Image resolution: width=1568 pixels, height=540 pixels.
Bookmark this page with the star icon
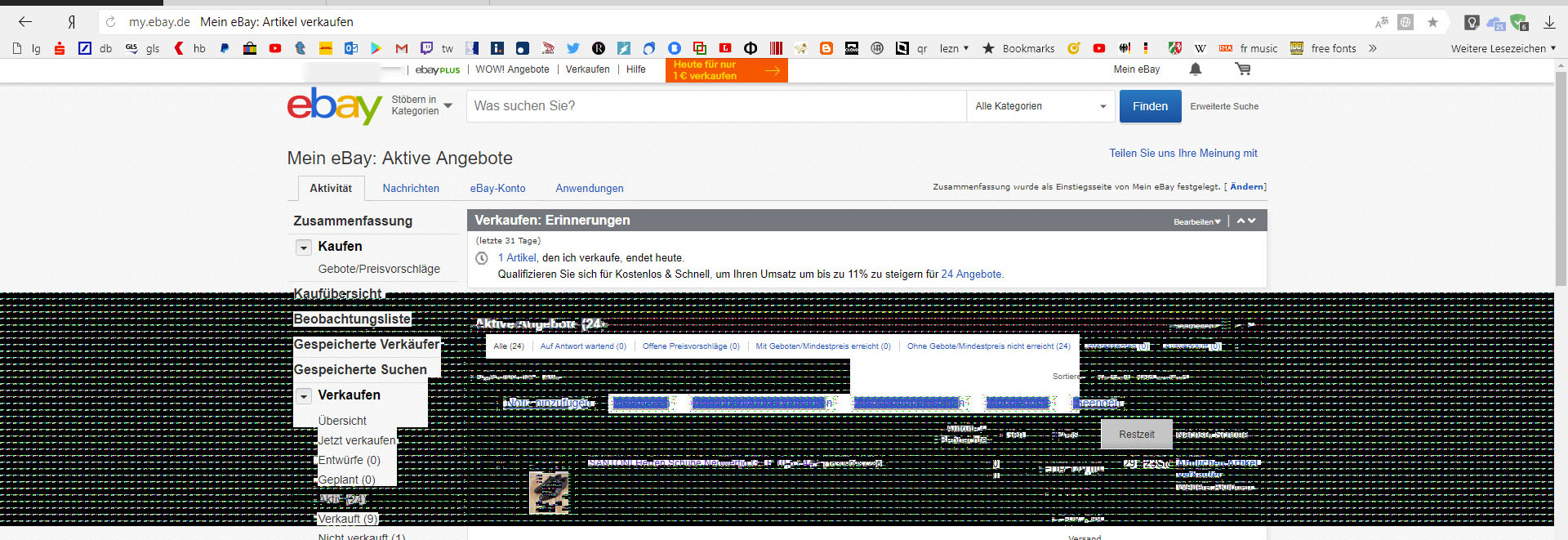pos(1432,22)
